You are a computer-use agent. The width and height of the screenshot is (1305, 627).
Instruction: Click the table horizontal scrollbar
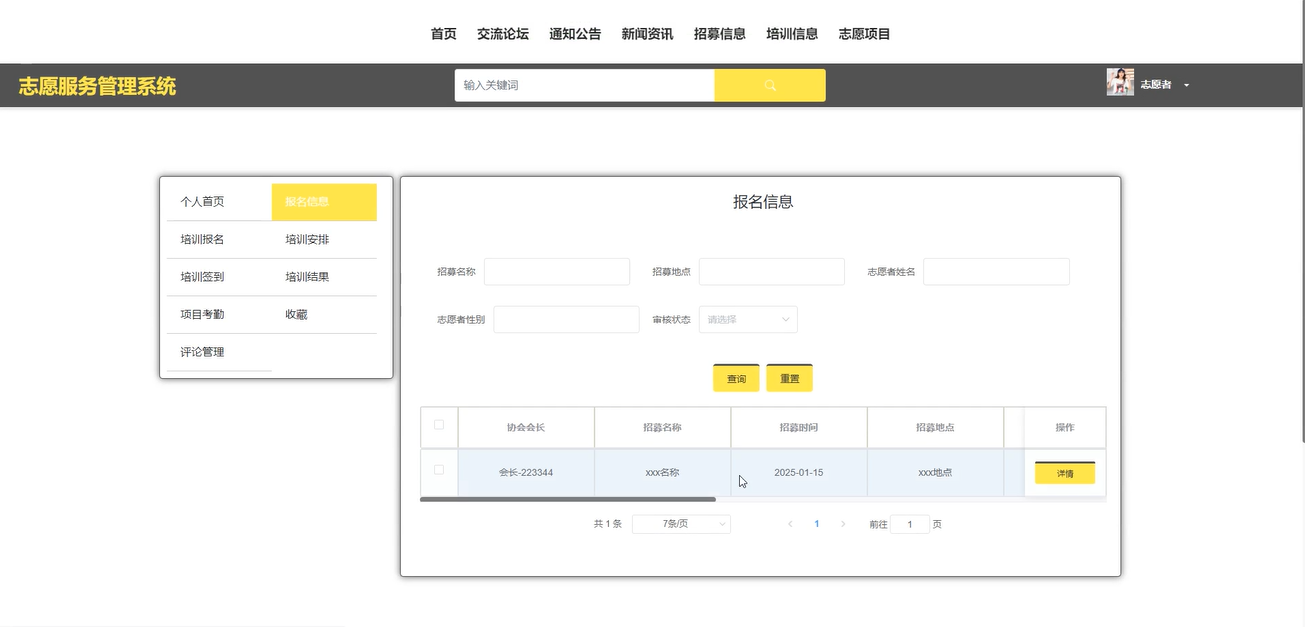[568, 499]
